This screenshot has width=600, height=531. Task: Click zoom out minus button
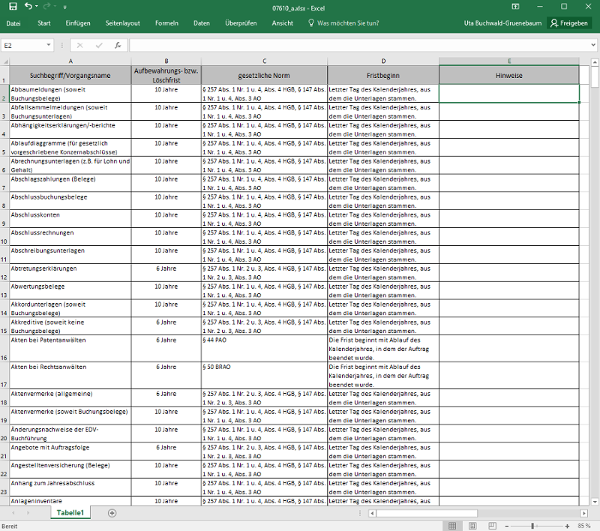tap(505, 524)
